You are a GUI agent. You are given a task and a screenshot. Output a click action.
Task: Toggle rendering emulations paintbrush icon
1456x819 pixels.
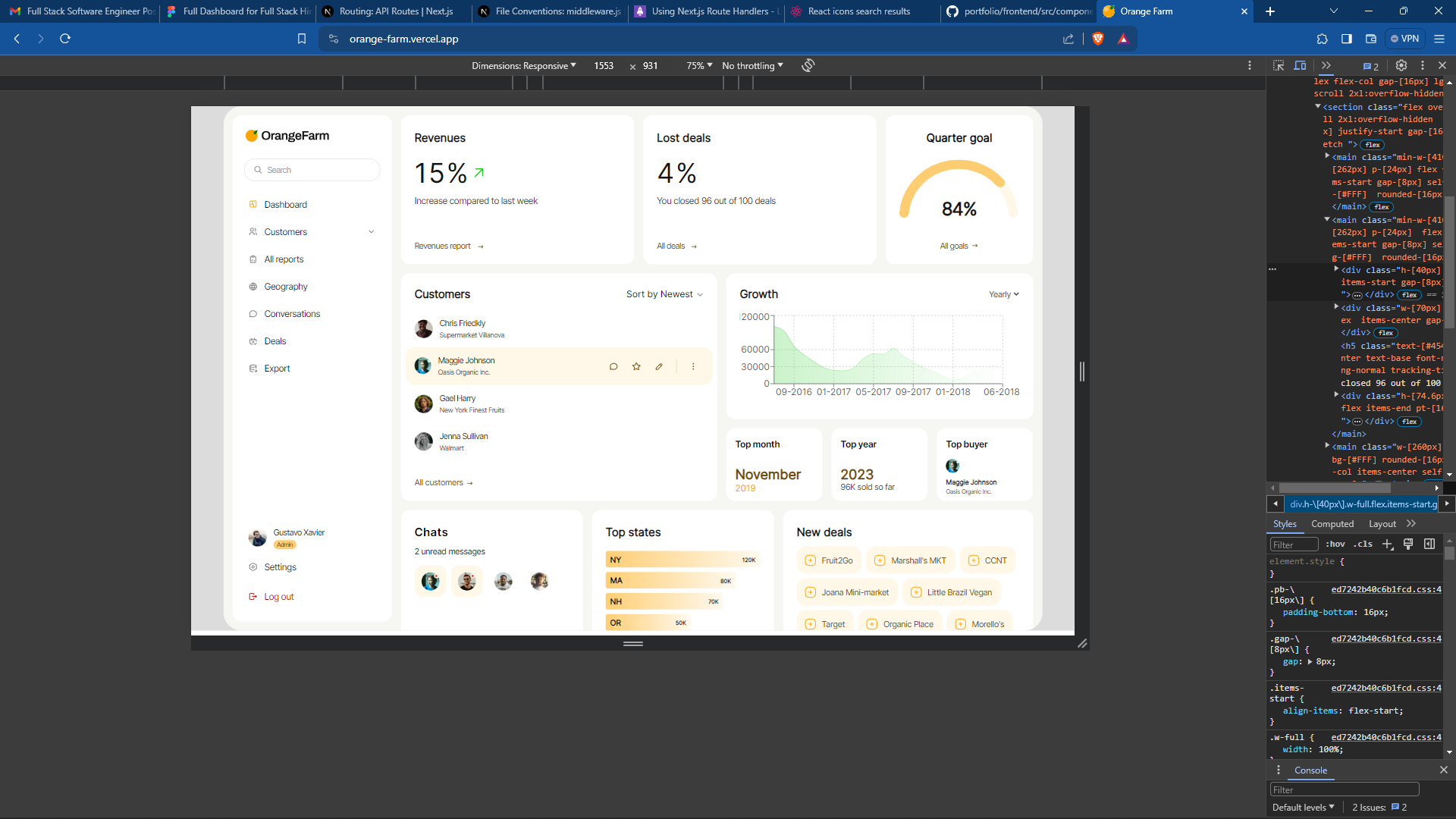1408,544
